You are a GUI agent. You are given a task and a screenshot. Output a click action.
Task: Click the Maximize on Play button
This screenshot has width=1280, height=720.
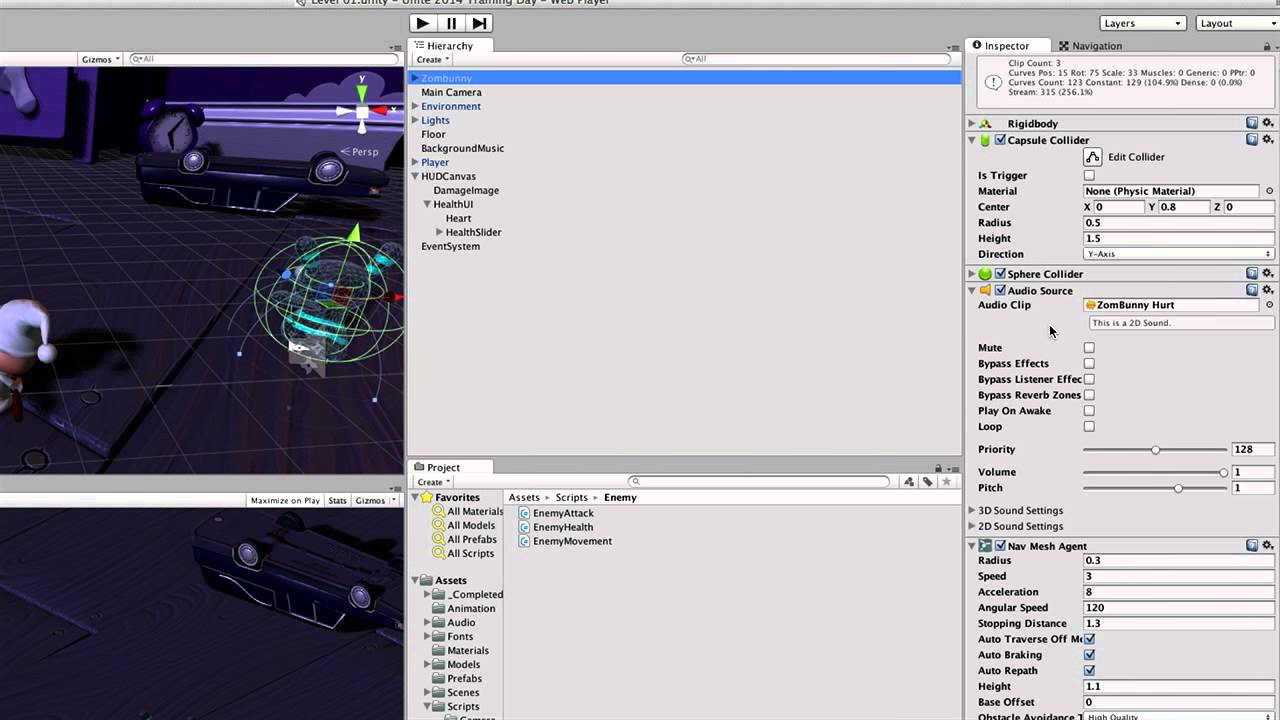coord(285,501)
